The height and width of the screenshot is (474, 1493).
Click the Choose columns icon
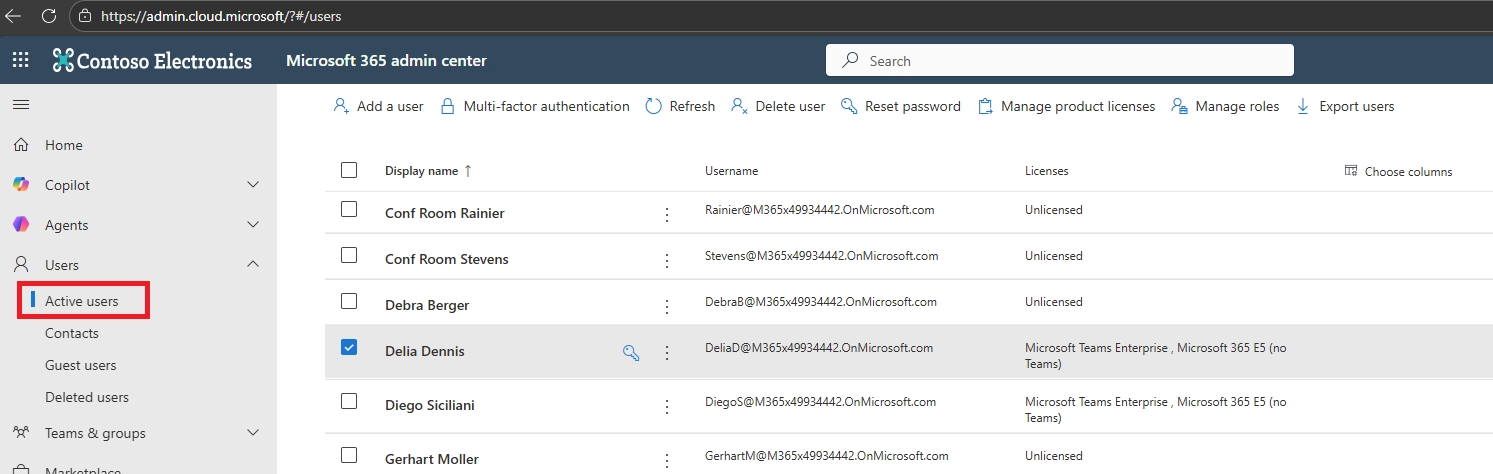pyautogui.click(x=1351, y=171)
